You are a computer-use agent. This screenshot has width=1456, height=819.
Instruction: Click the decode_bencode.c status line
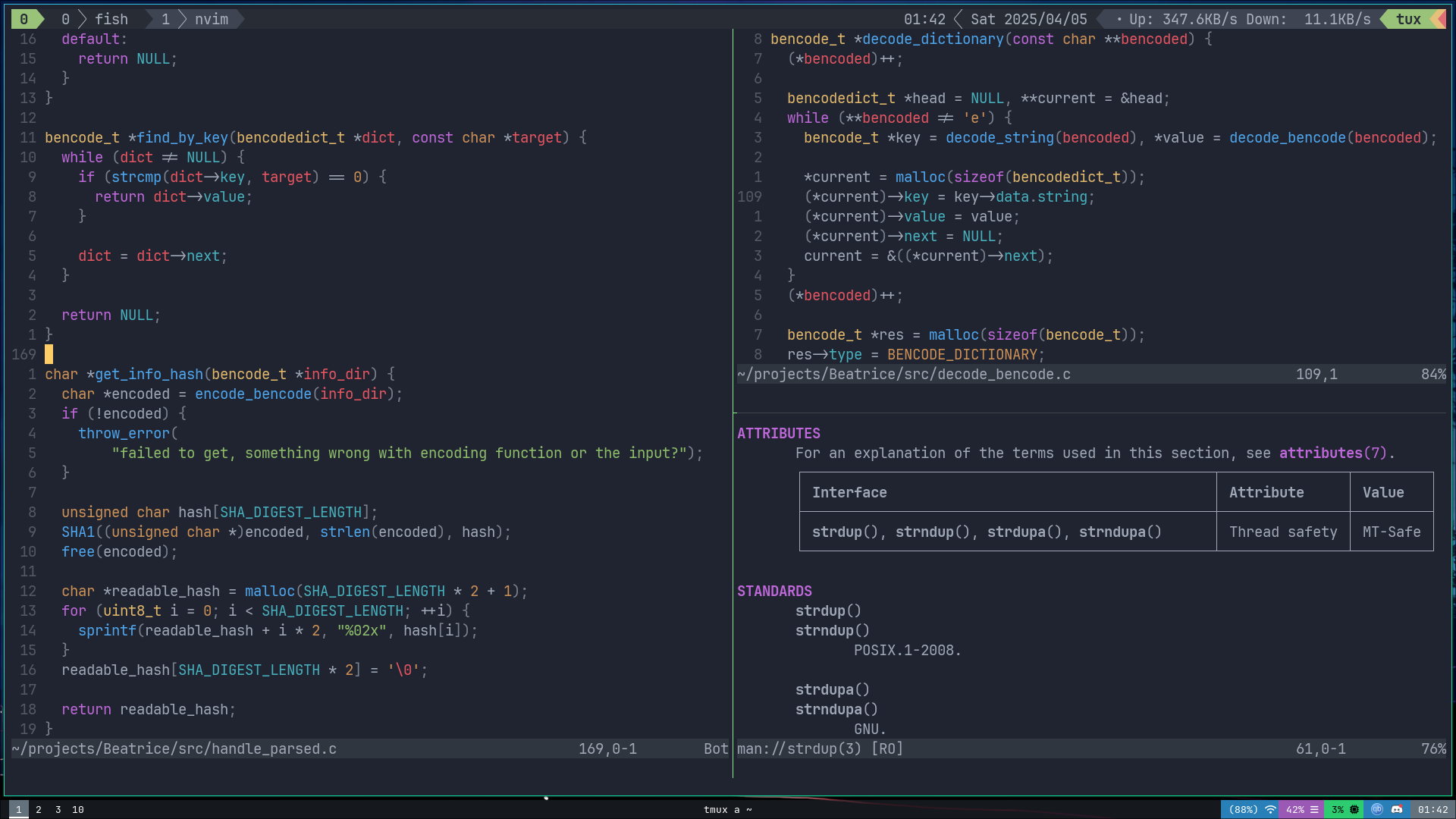pyautogui.click(x=904, y=374)
